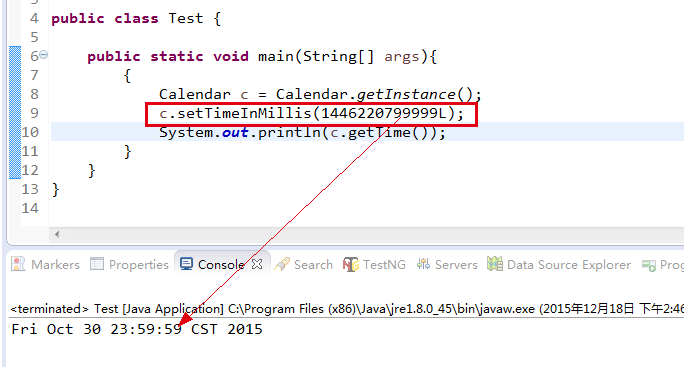Image resolution: width=684 pixels, height=367 pixels.
Task: Click the Progress view icon
Action: coord(649,265)
